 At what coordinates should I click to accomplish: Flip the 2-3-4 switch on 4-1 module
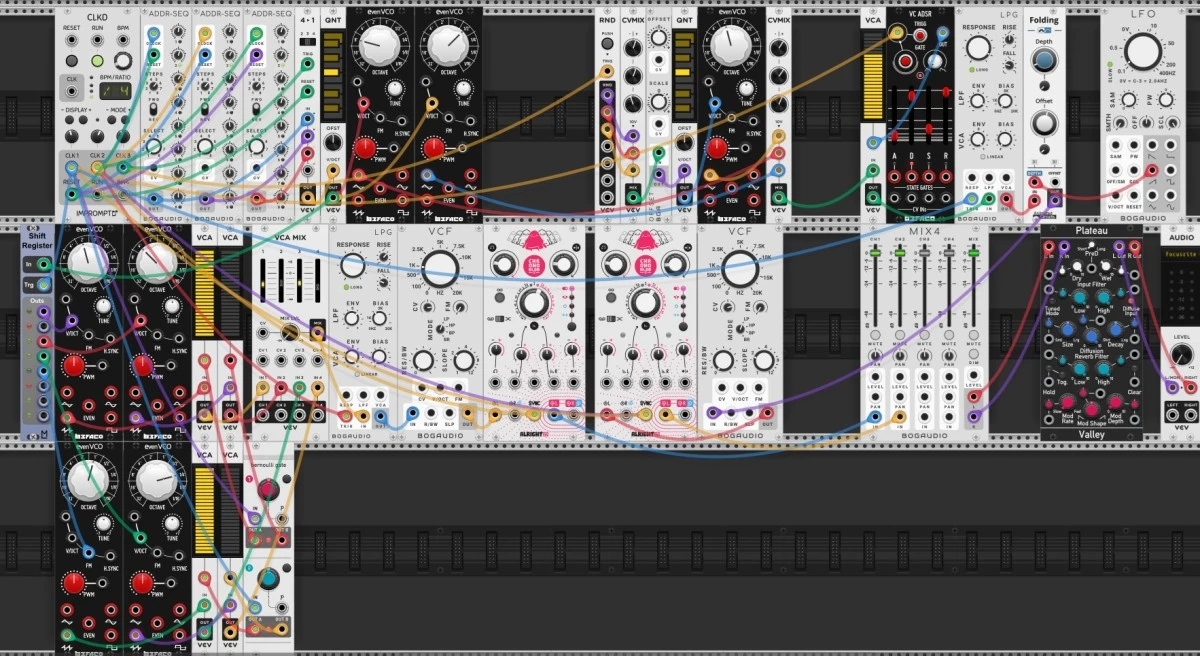tap(307, 42)
